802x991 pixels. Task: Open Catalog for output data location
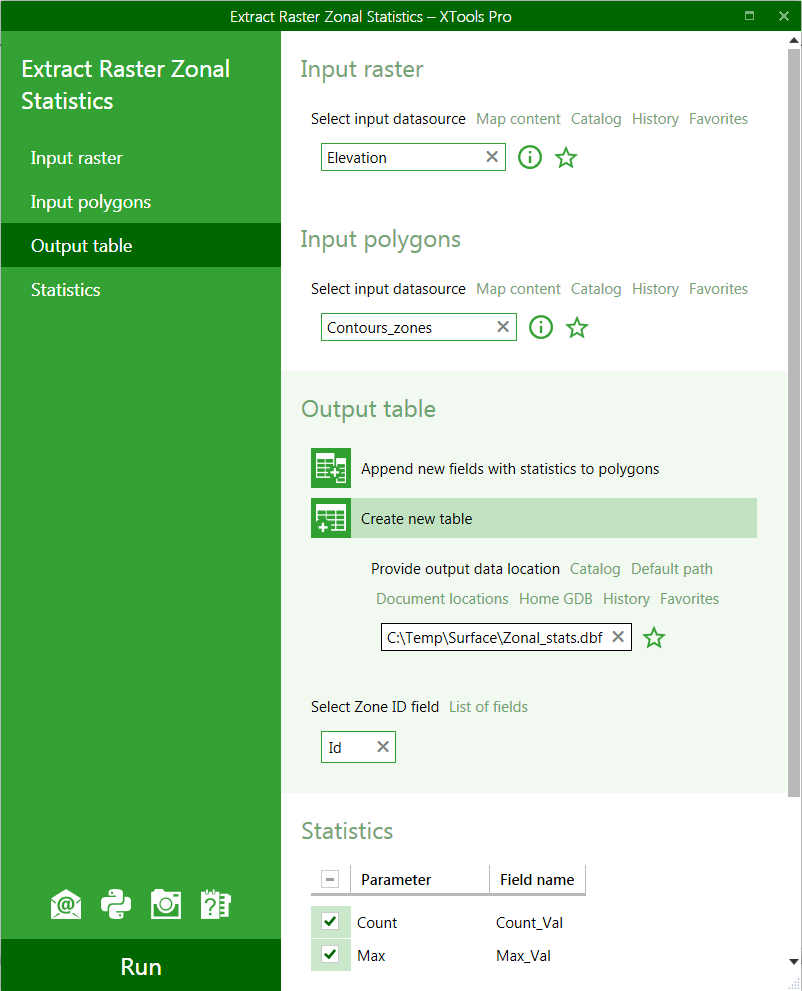[x=595, y=569]
